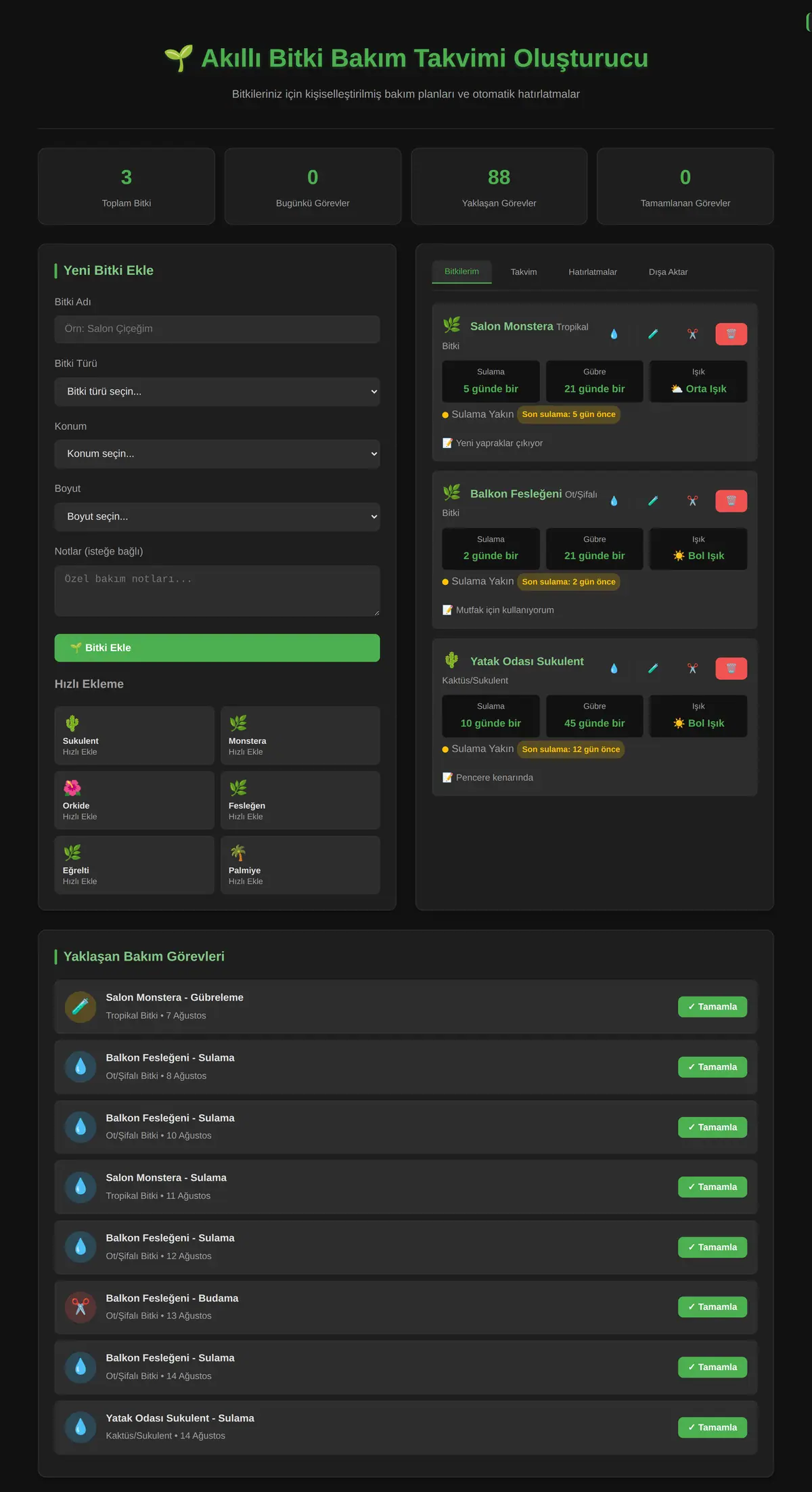Click the Tamamlanan Görevler stat card
Image resolution: width=812 pixels, height=1492 pixels.
click(685, 186)
